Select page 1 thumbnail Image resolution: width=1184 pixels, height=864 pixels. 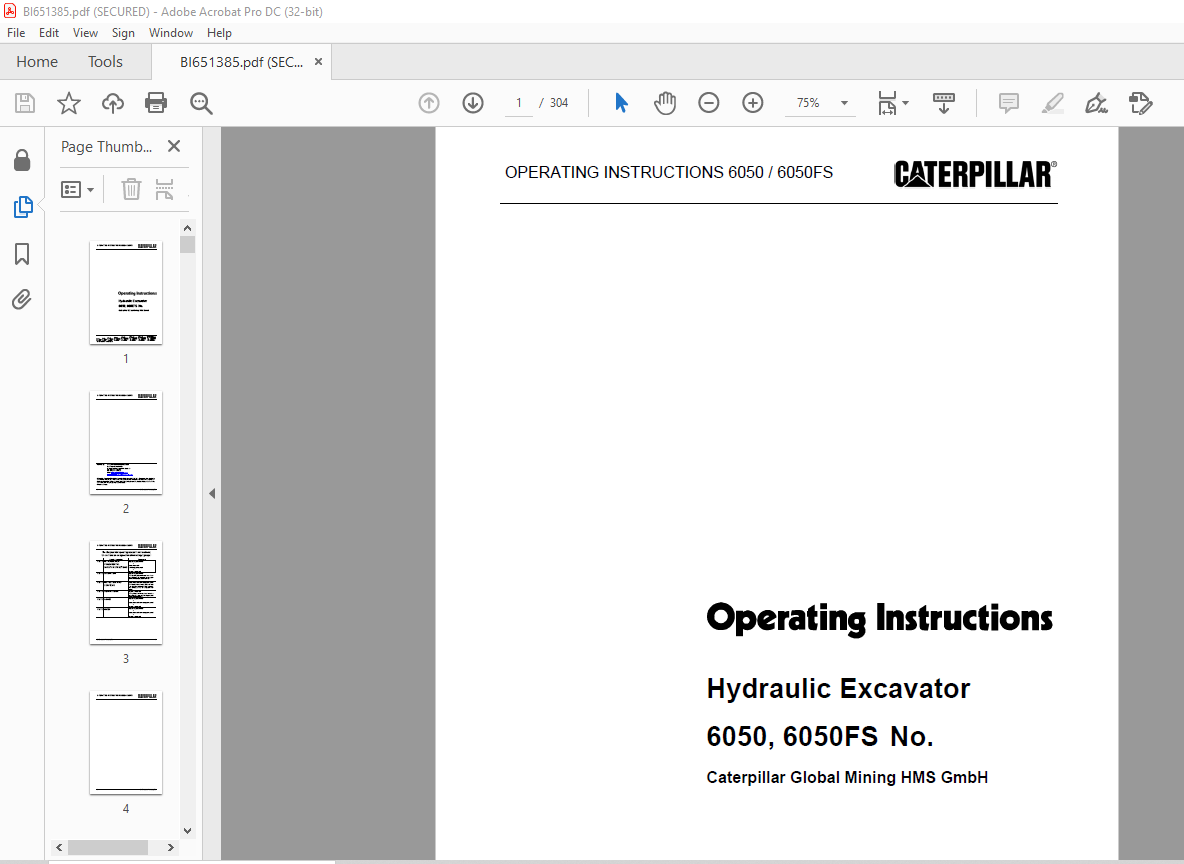(126, 293)
